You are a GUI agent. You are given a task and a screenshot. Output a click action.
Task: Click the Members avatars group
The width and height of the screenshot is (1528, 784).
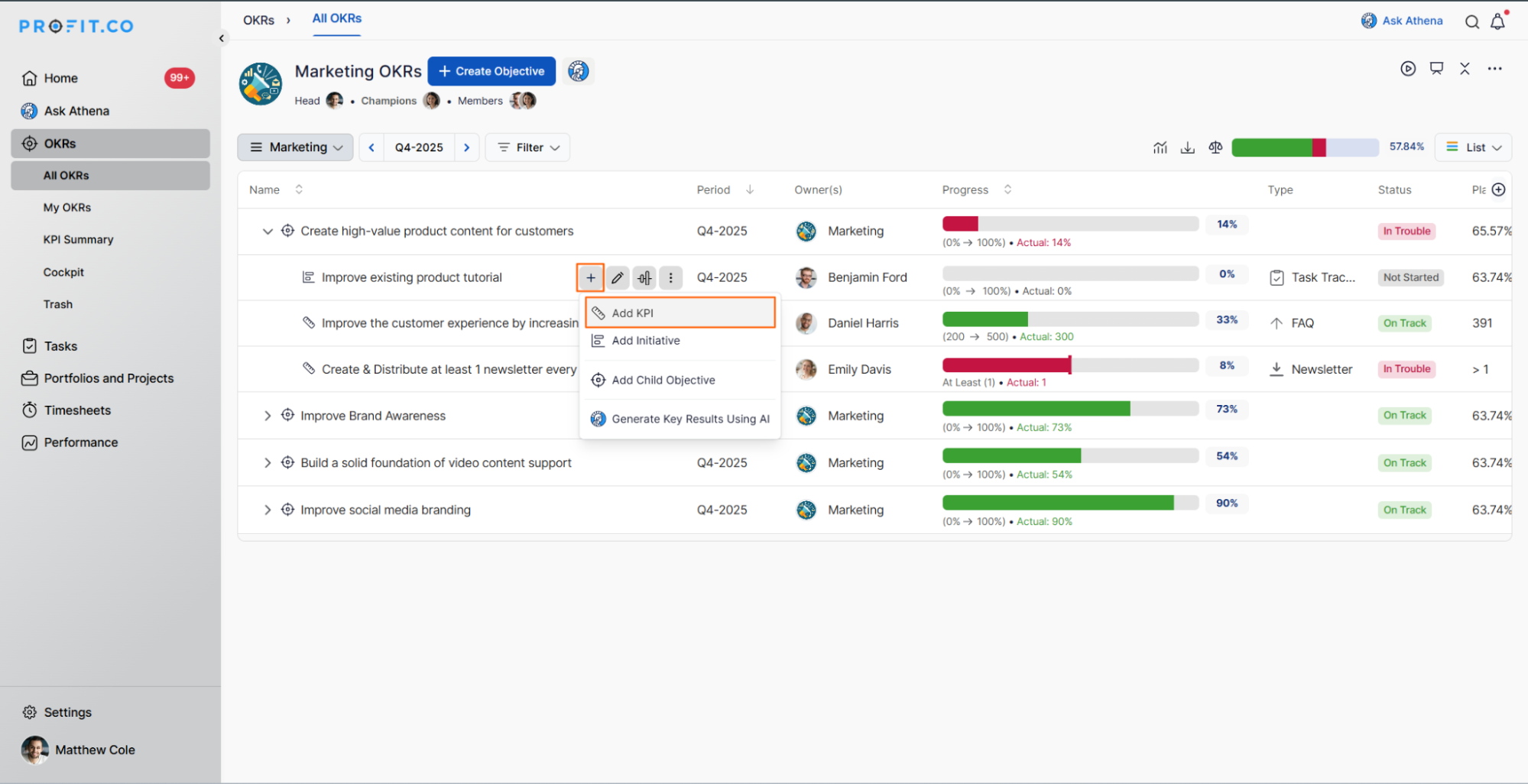(x=524, y=101)
